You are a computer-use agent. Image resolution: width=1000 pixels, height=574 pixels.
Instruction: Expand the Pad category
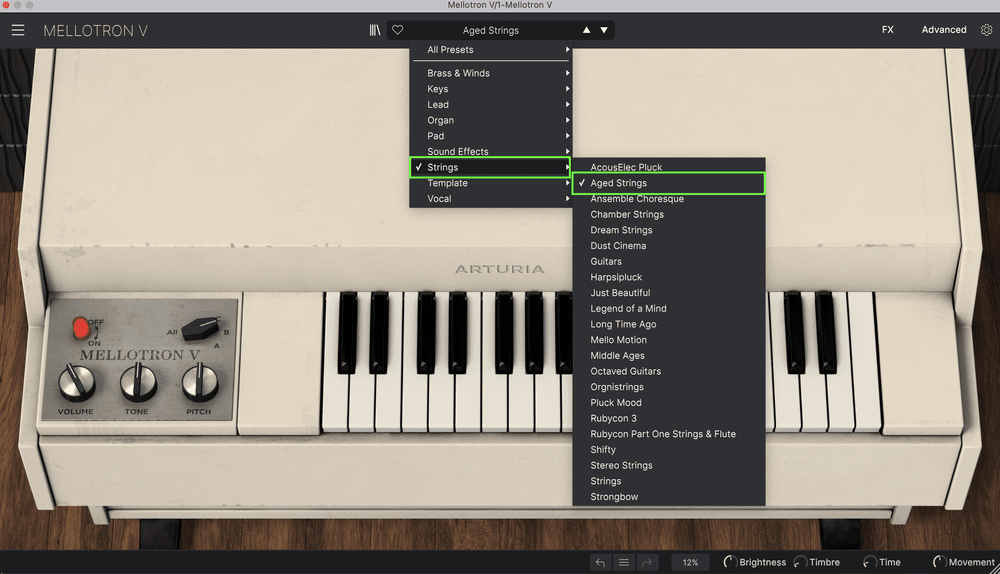coord(490,136)
